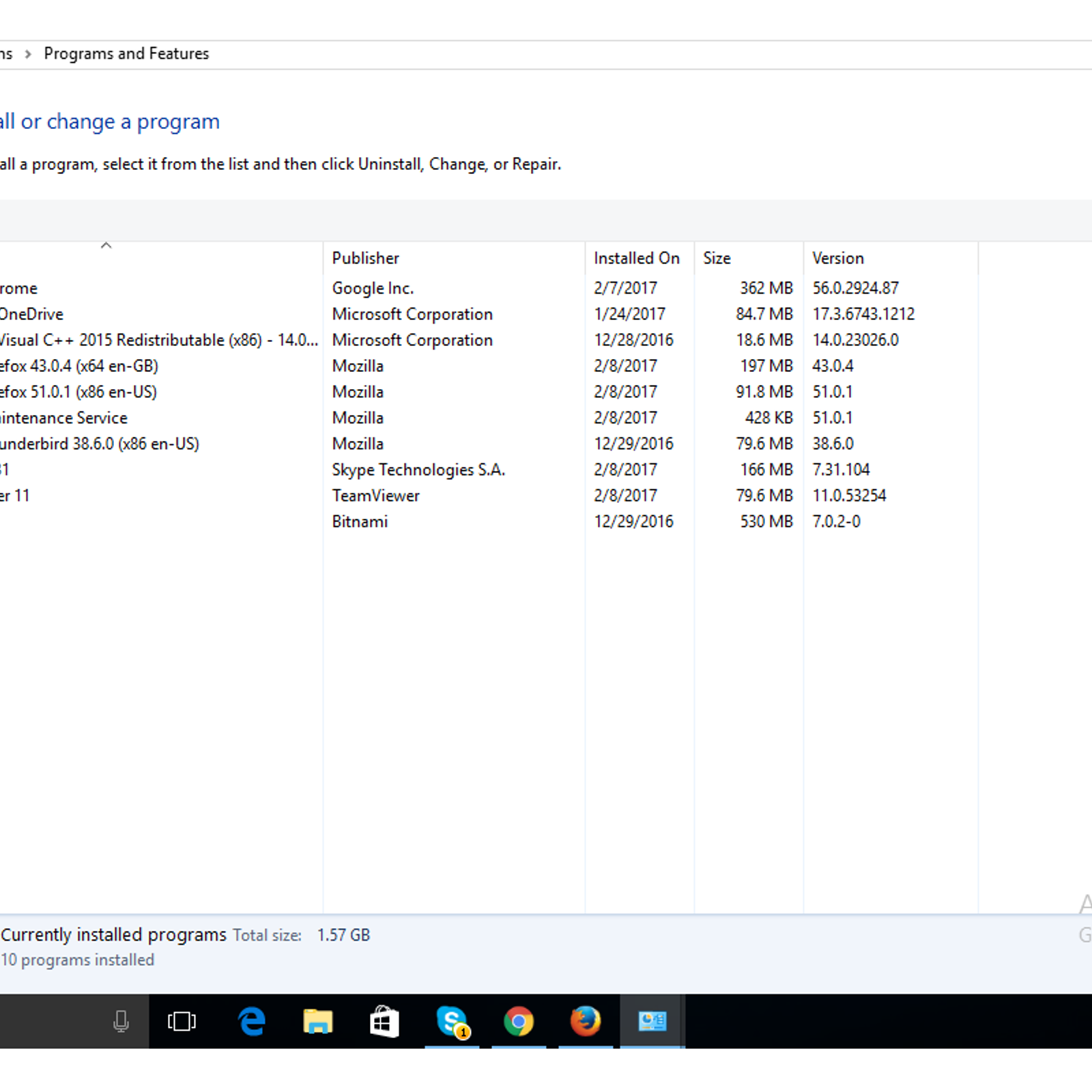Click the 17.3.6743.1212 version cell
Screen dimensions: 1092x1092
pos(863,314)
